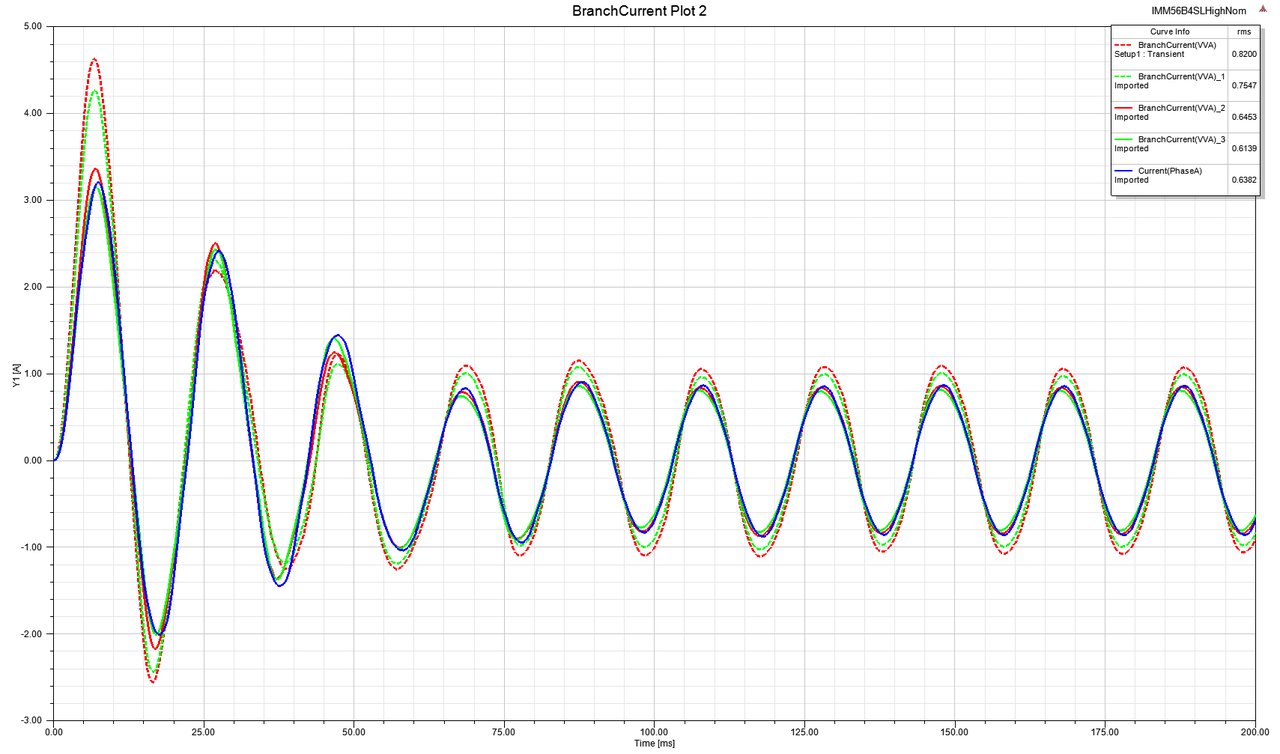Click the X axis tick label 200.00
Viewport: 1280px width, 754px height.
pyautogui.click(x=1254, y=732)
